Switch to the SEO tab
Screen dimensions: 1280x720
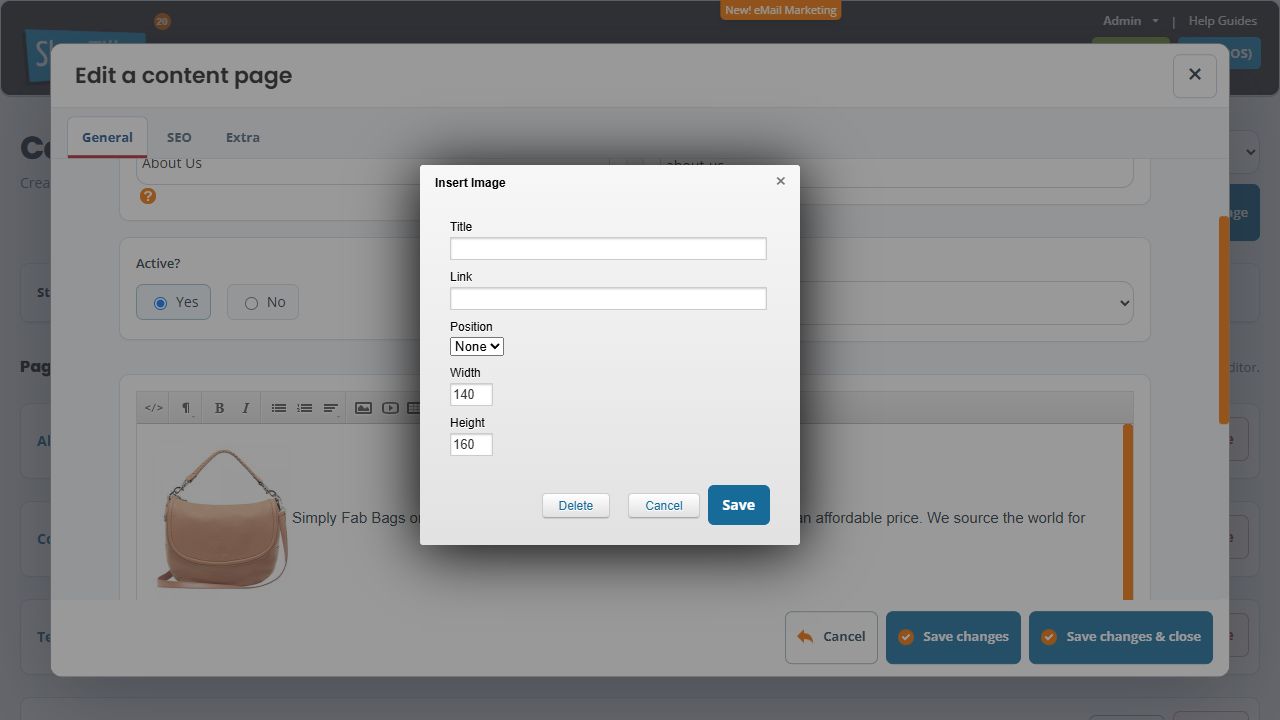tap(179, 137)
